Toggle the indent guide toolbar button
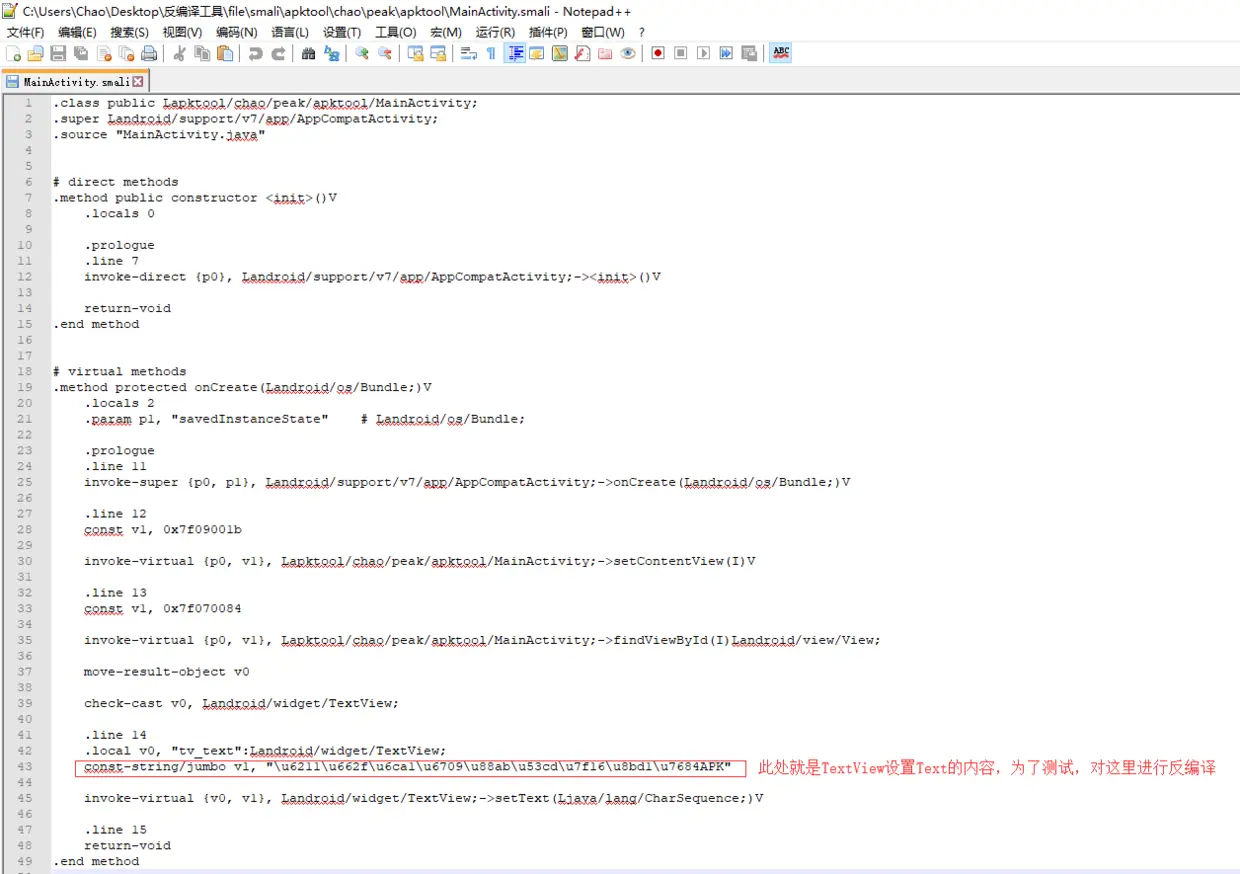 [515, 53]
